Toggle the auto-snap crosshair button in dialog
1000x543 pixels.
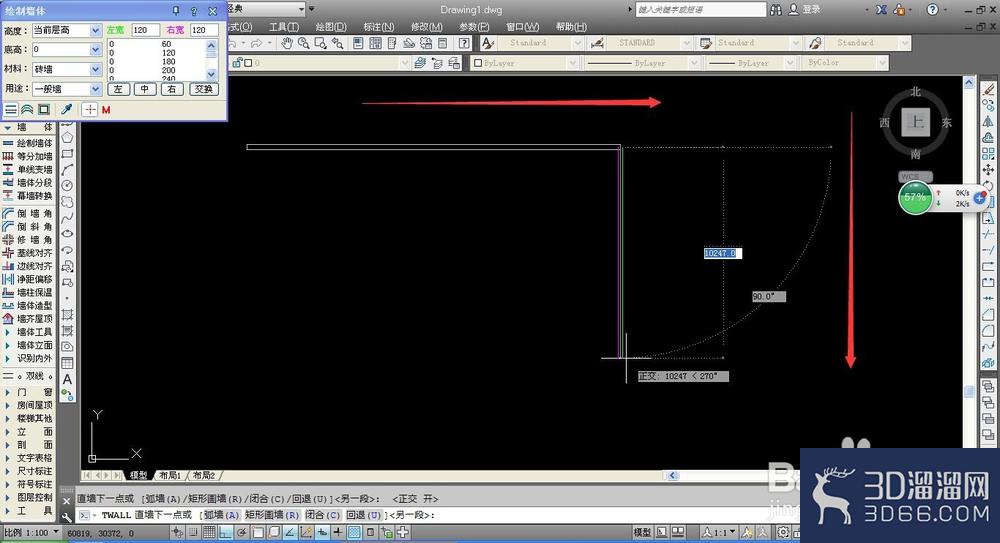pyautogui.click(x=90, y=110)
